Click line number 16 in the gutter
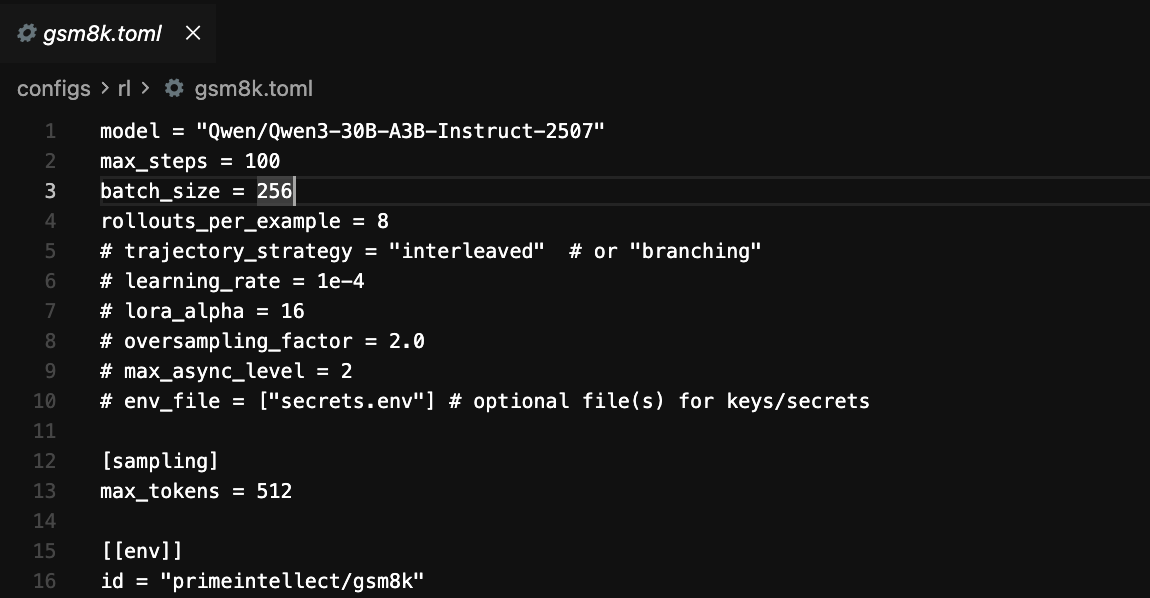 [x=46, y=581]
